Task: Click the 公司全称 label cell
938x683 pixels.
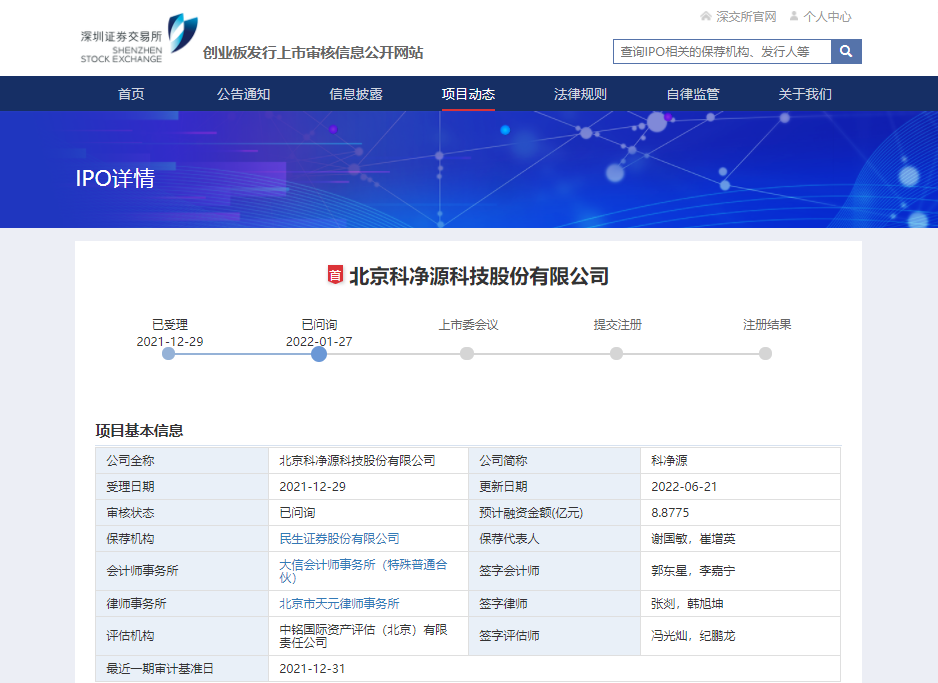Action: 182,461
